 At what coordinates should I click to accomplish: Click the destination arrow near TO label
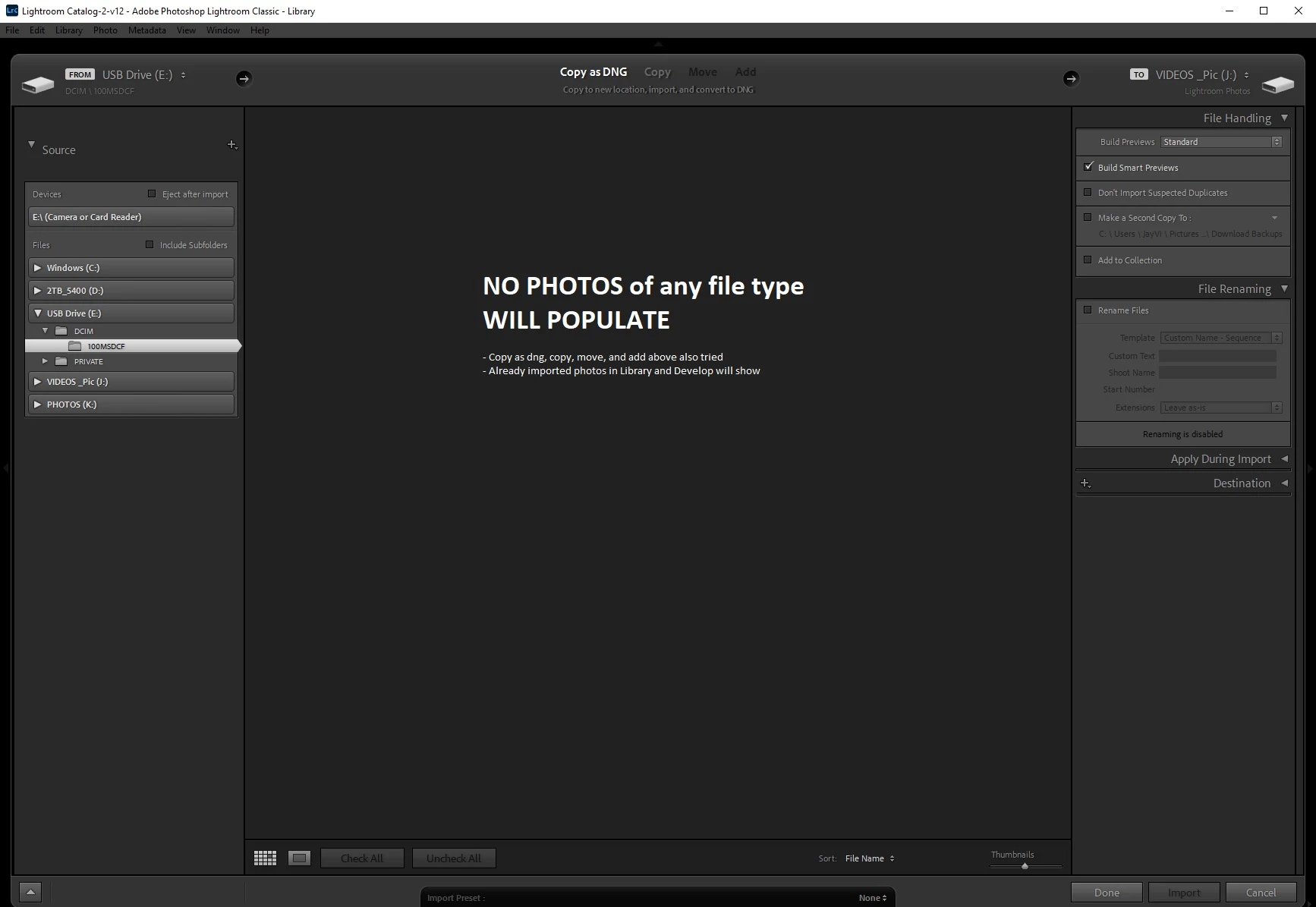[1071, 78]
